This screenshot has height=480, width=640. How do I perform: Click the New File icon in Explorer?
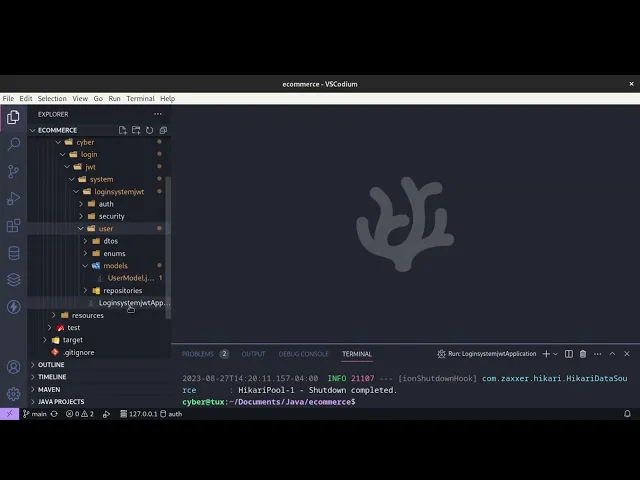pos(122,130)
